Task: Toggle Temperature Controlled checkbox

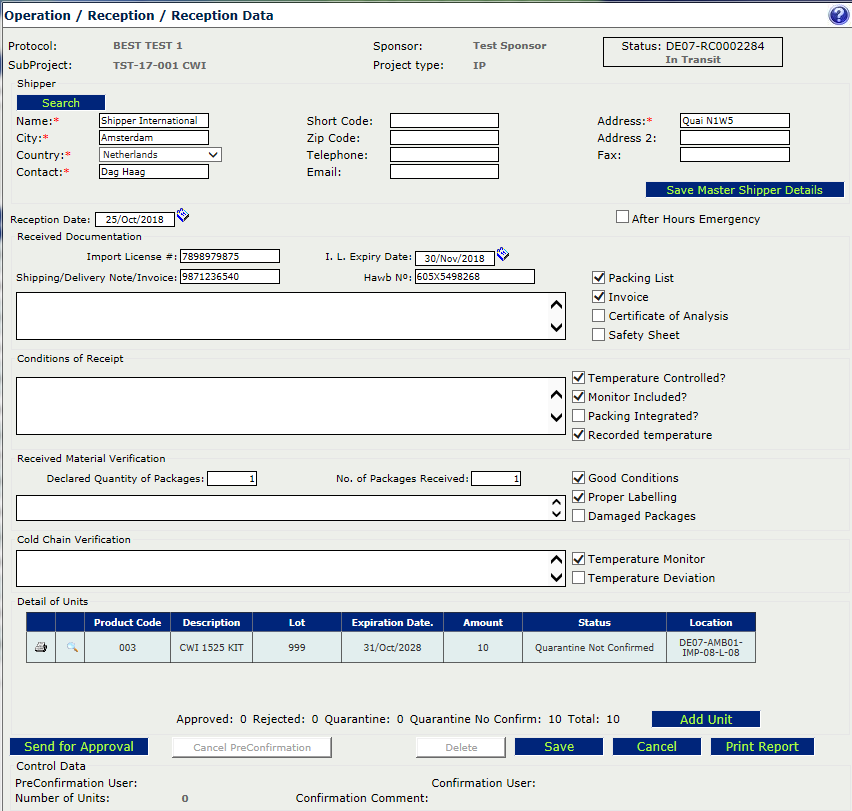Action: tap(579, 378)
